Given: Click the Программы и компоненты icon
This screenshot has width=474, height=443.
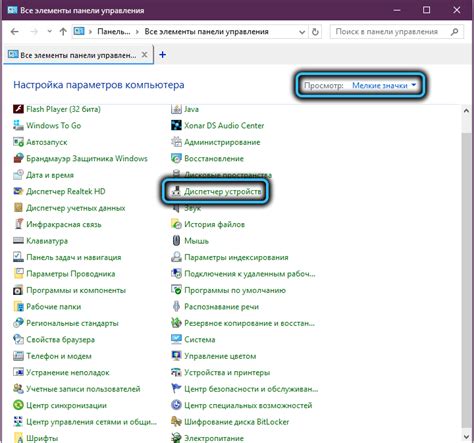Looking at the screenshot, I should [x=18, y=290].
